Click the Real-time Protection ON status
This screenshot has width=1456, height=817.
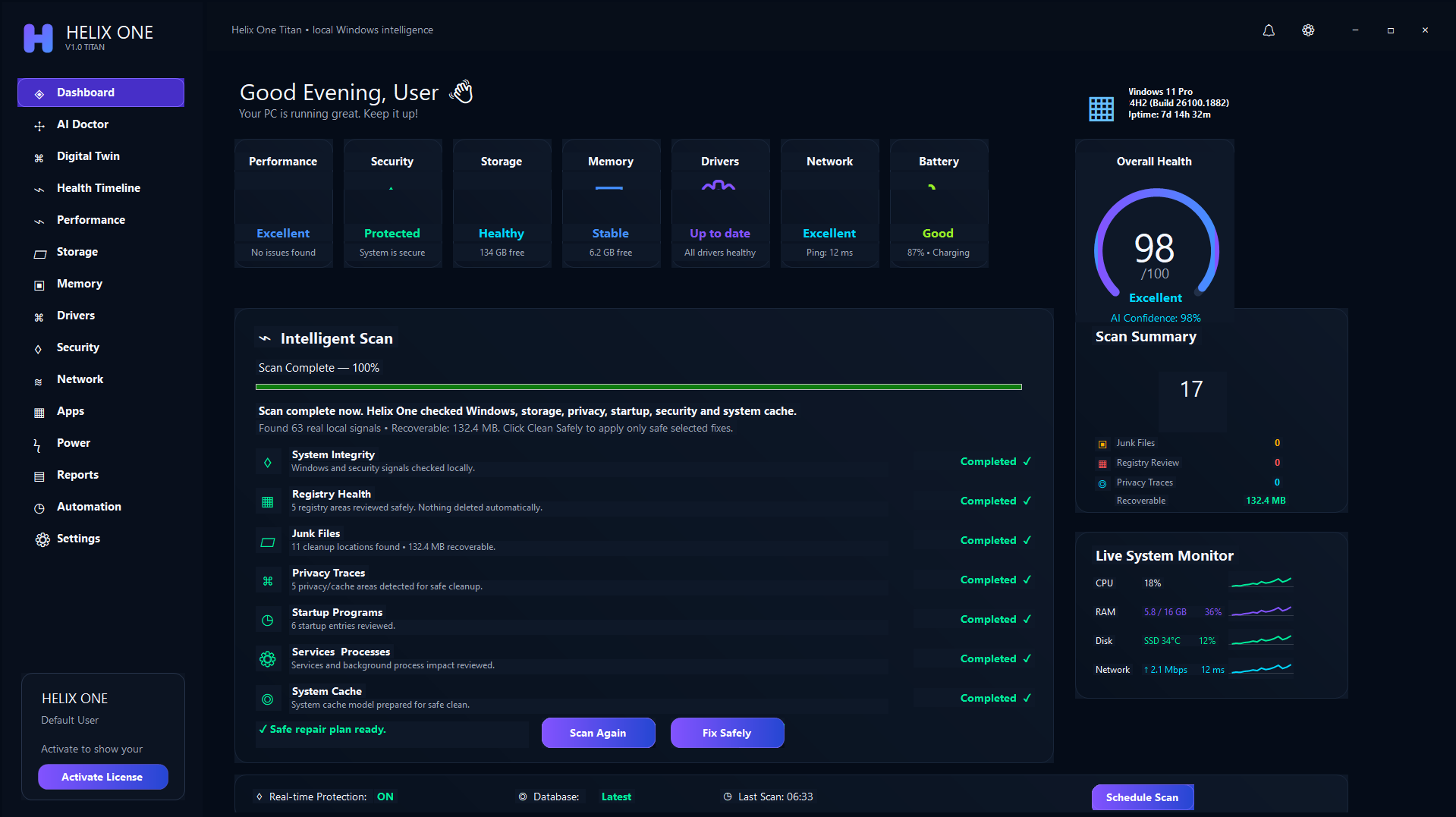(385, 797)
